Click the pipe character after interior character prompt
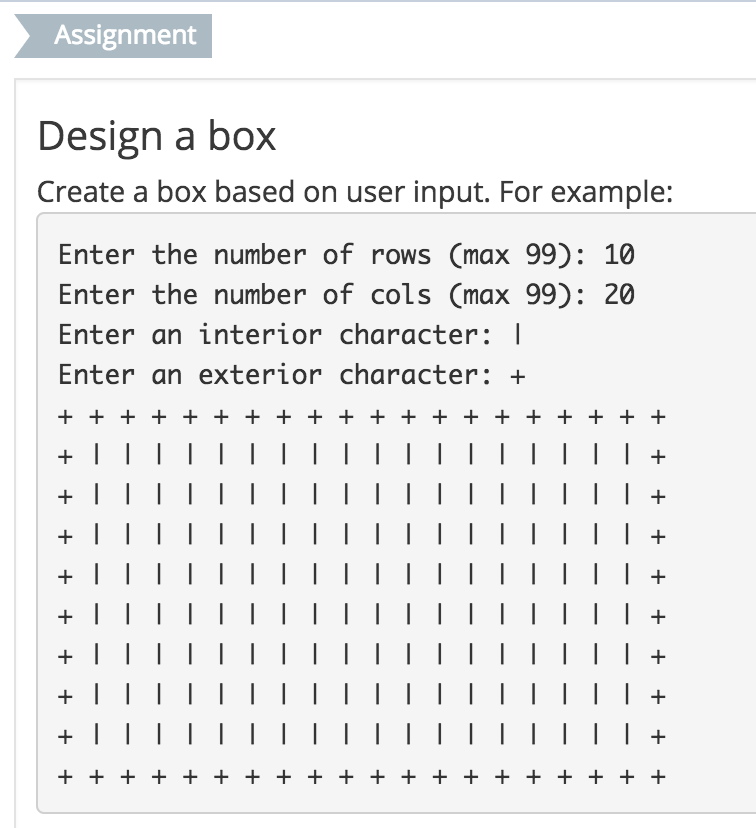Viewport: 756px width, 828px height. coord(518,335)
